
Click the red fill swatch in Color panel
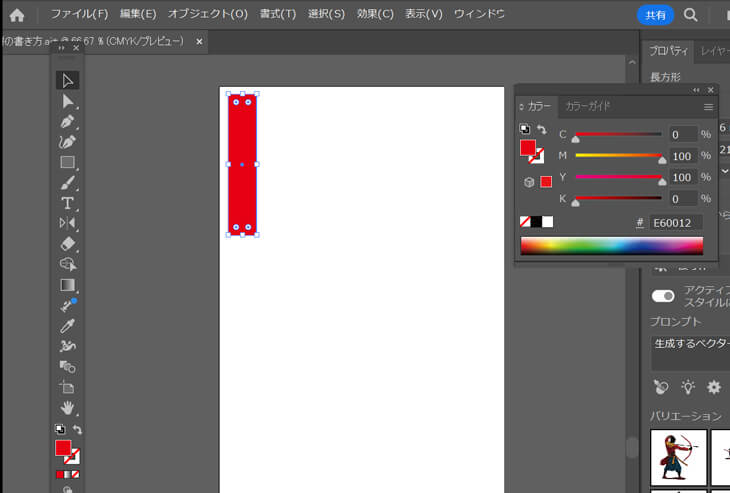(x=527, y=148)
